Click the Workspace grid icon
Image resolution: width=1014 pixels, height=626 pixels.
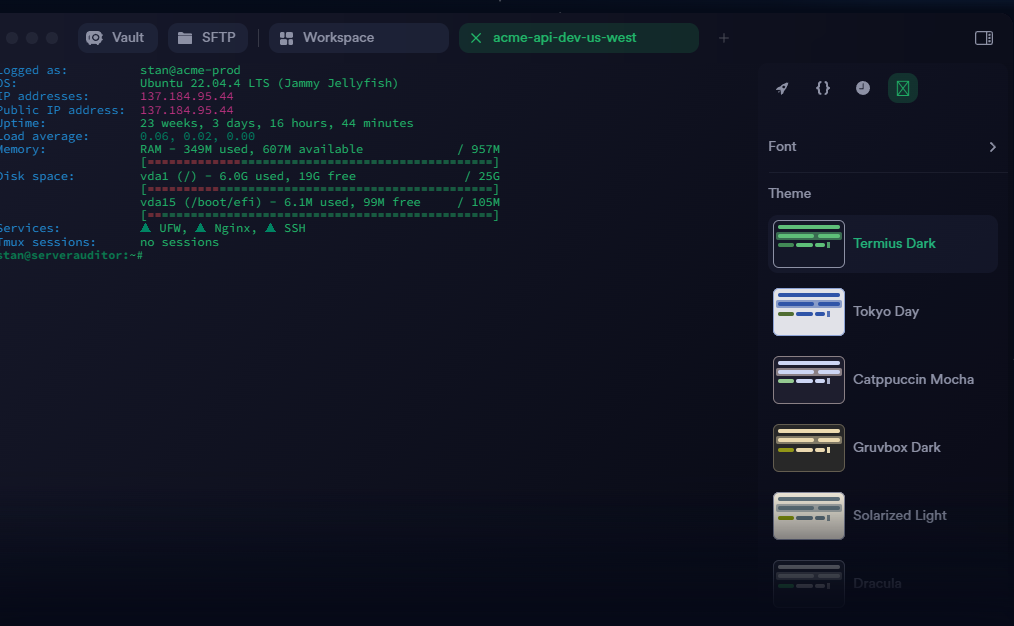tap(286, 38)
